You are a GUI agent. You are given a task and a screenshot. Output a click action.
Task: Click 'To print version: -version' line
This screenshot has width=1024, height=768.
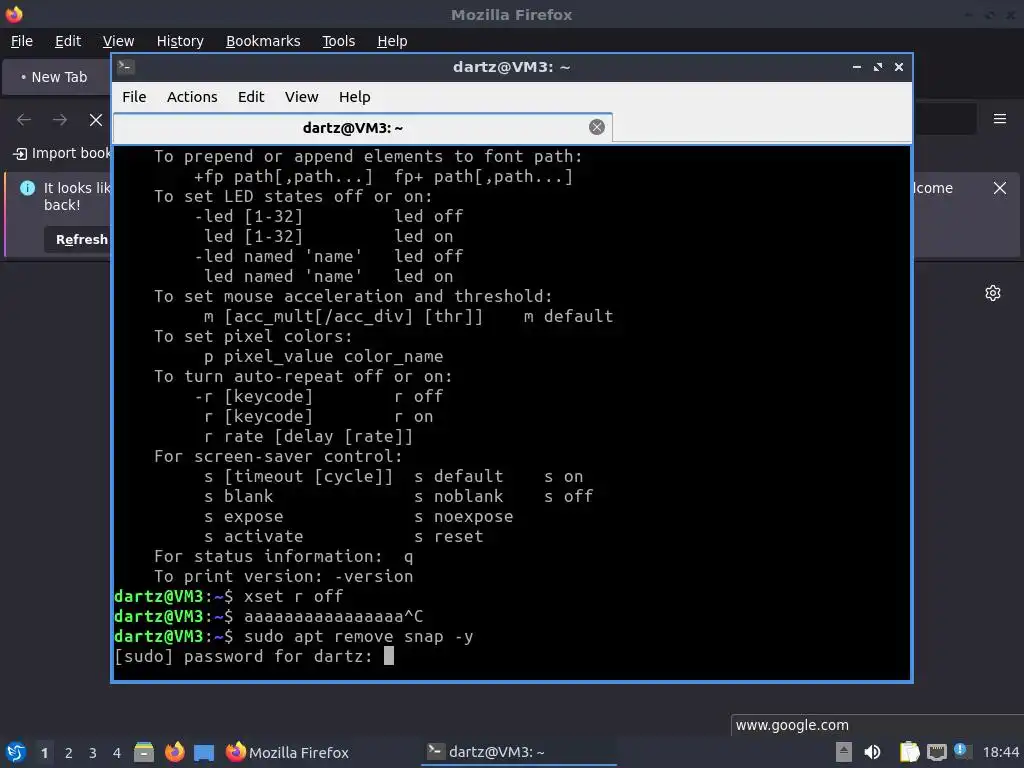point(283,577)
